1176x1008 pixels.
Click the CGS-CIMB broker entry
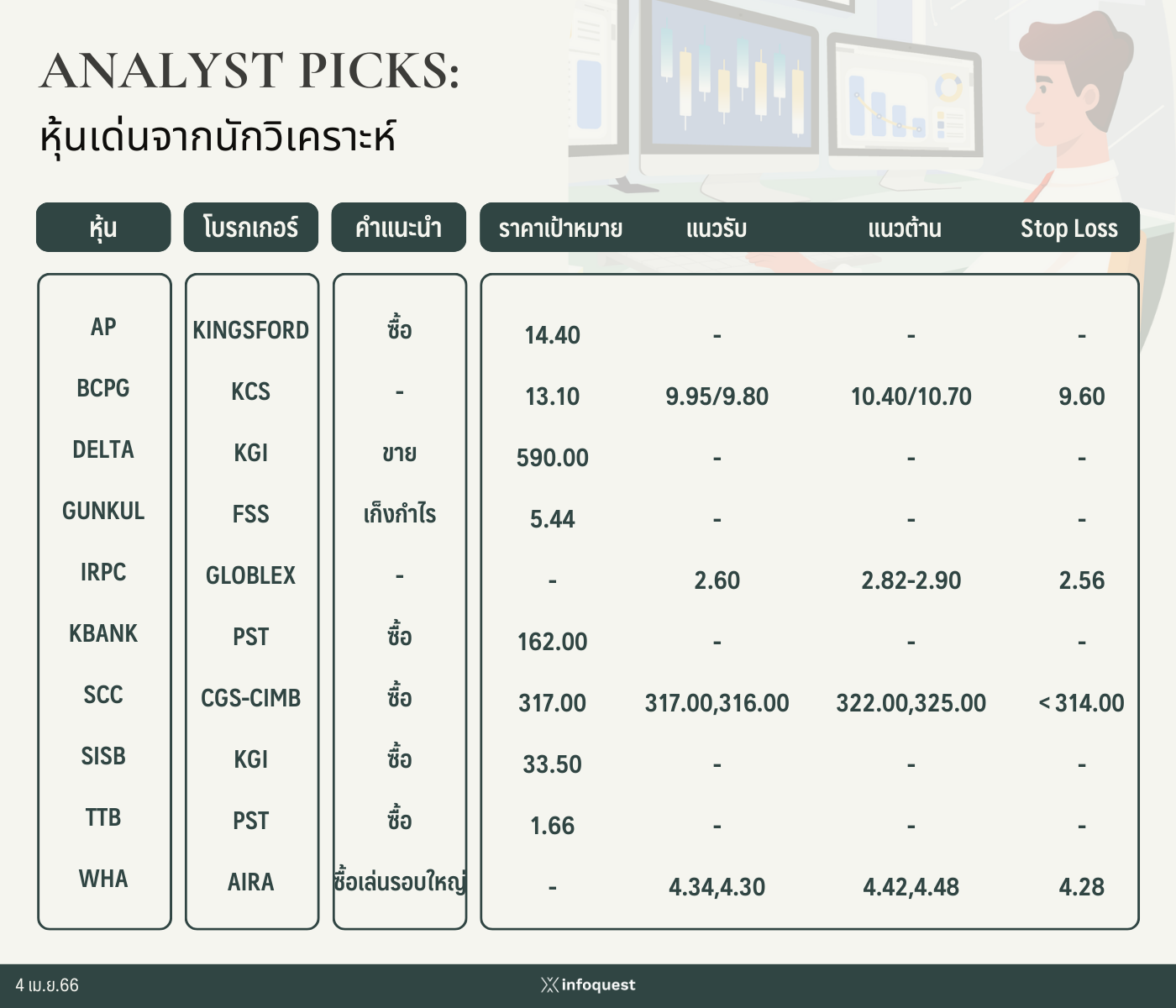251,698
